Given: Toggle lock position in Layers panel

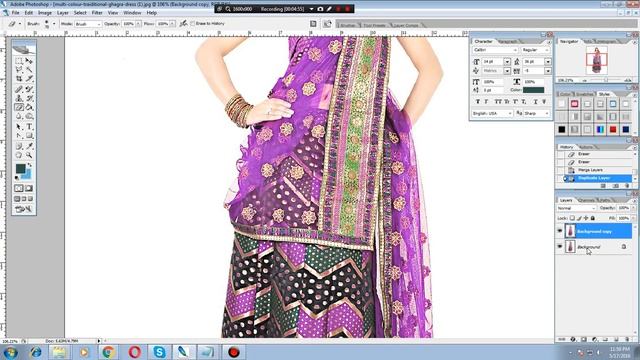Looking at the screenshot, I should (586, 218).
